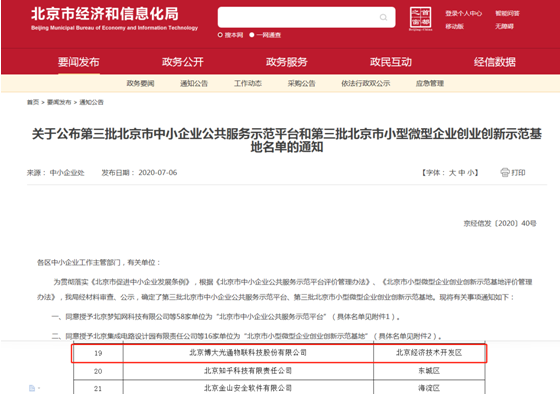
Task: Click cell 北京经济技术开发区
Action: [x=429, y=353]
